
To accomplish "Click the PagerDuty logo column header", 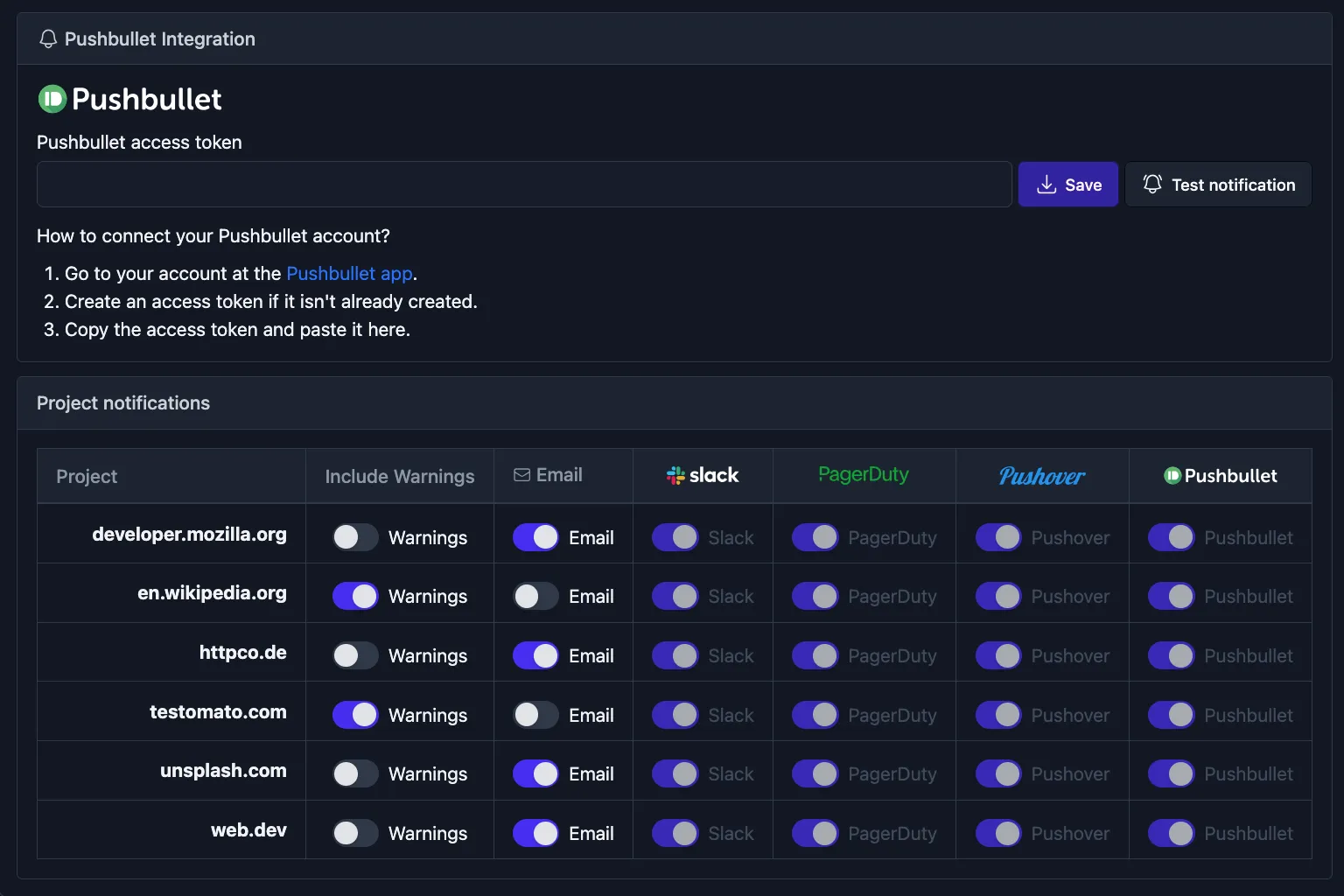I will 864,475.
